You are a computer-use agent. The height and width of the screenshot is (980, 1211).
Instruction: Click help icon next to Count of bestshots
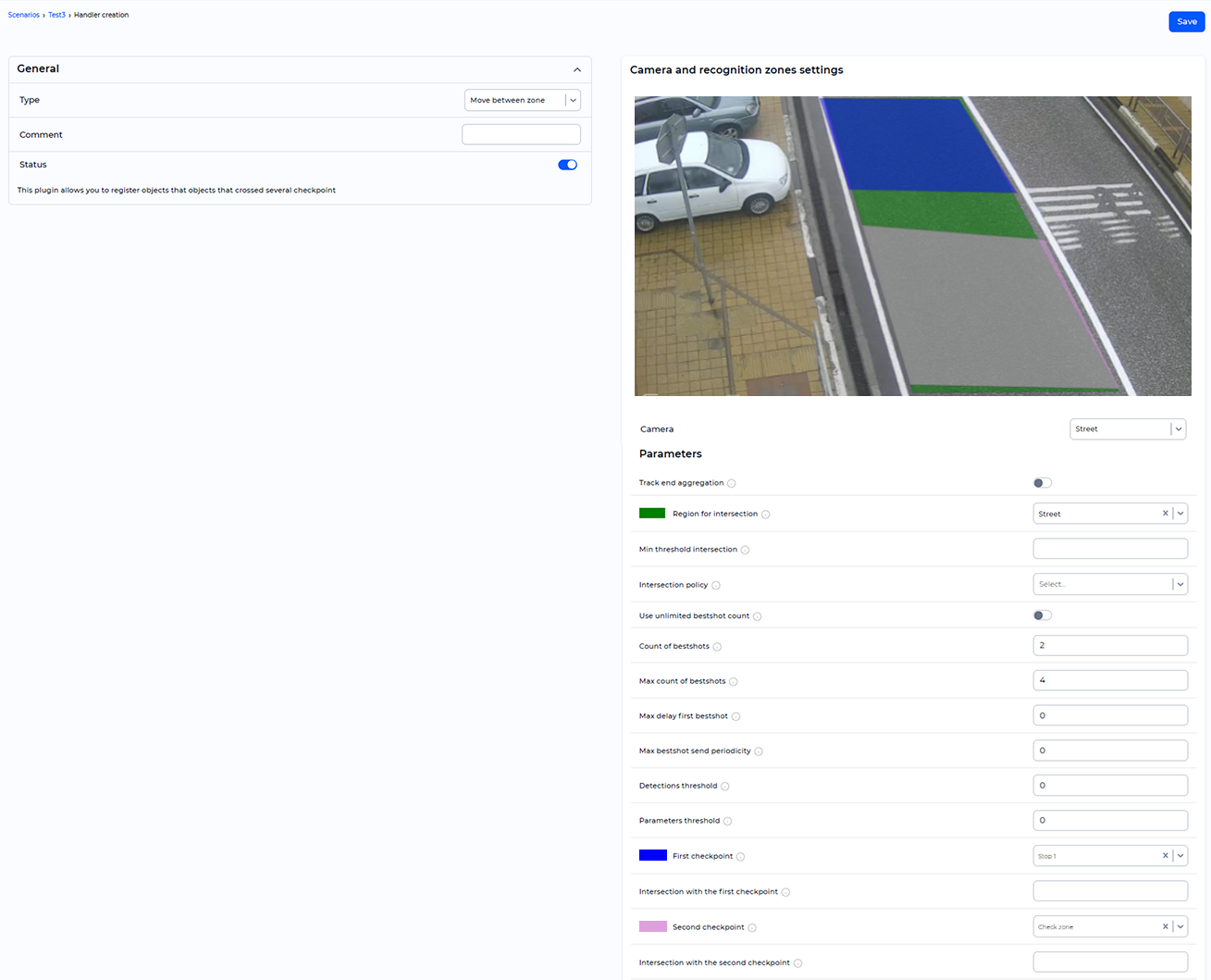[x=719, y=646]
